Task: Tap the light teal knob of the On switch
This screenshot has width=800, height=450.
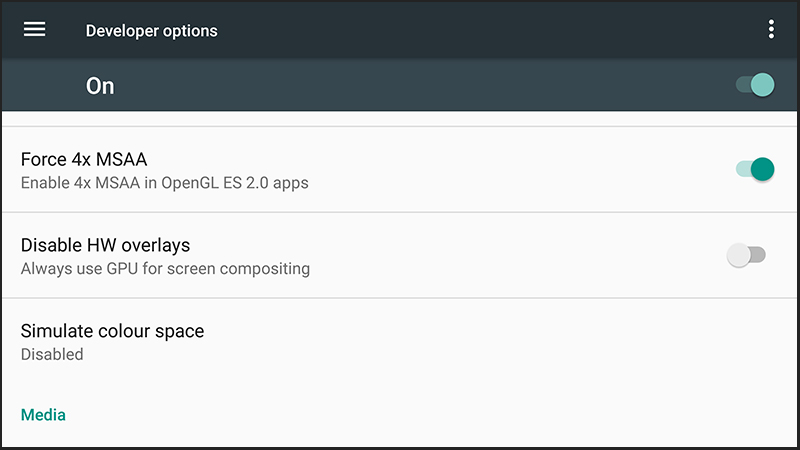Action: pyautogui.click(x=763, y=85)
